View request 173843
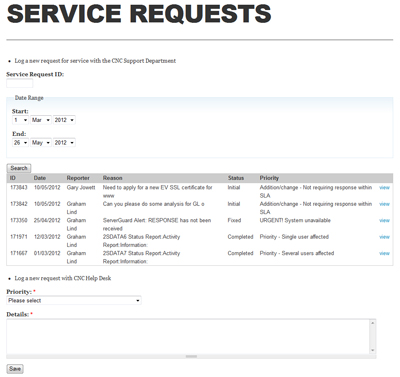The image size is (400, 377). (x=384, y=188)
